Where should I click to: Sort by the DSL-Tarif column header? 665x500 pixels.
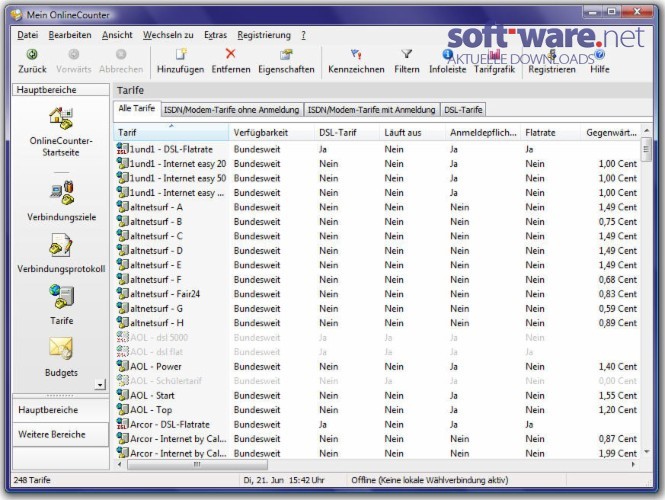[347, 132]
